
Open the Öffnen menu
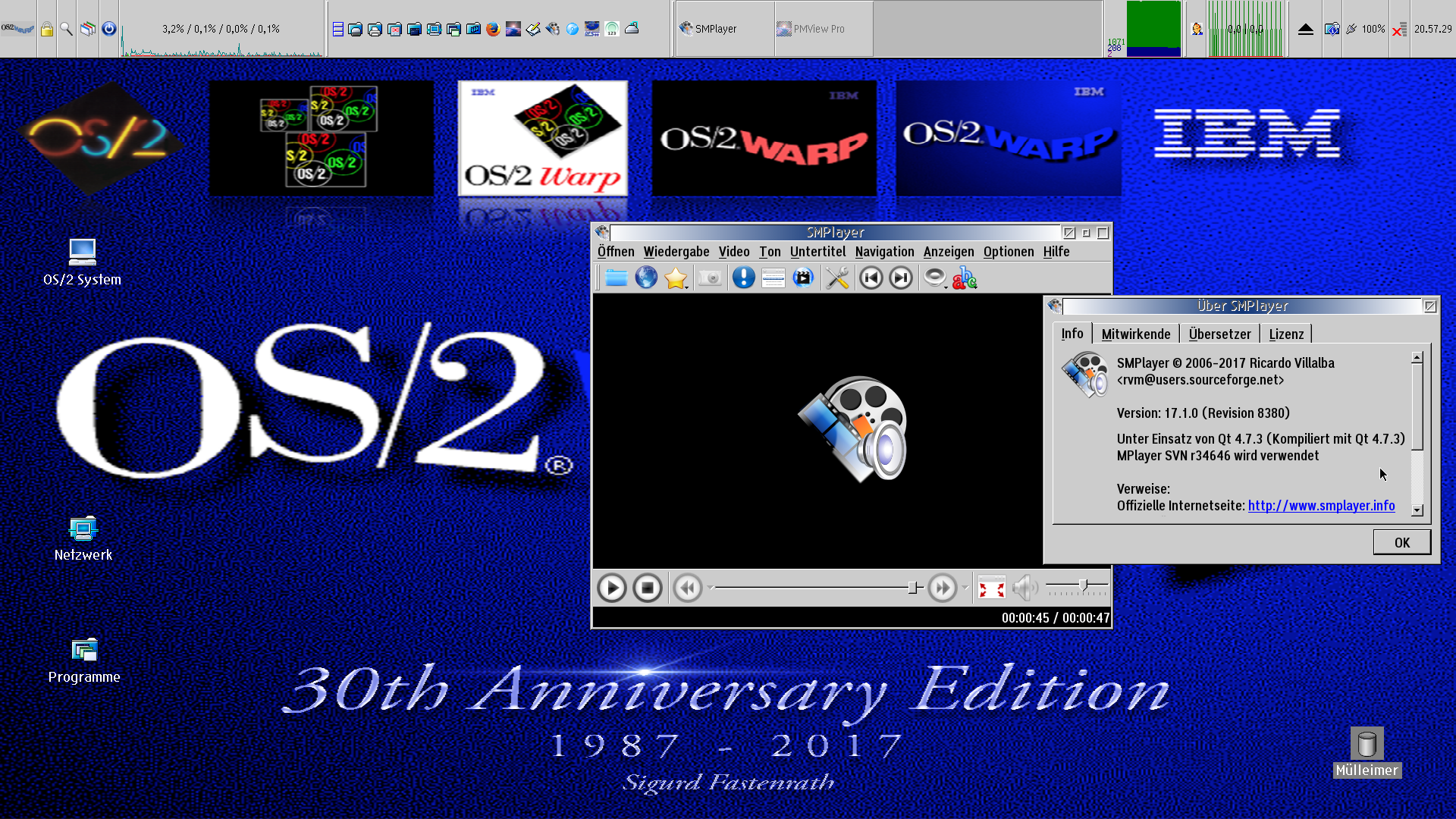(616, 252)
